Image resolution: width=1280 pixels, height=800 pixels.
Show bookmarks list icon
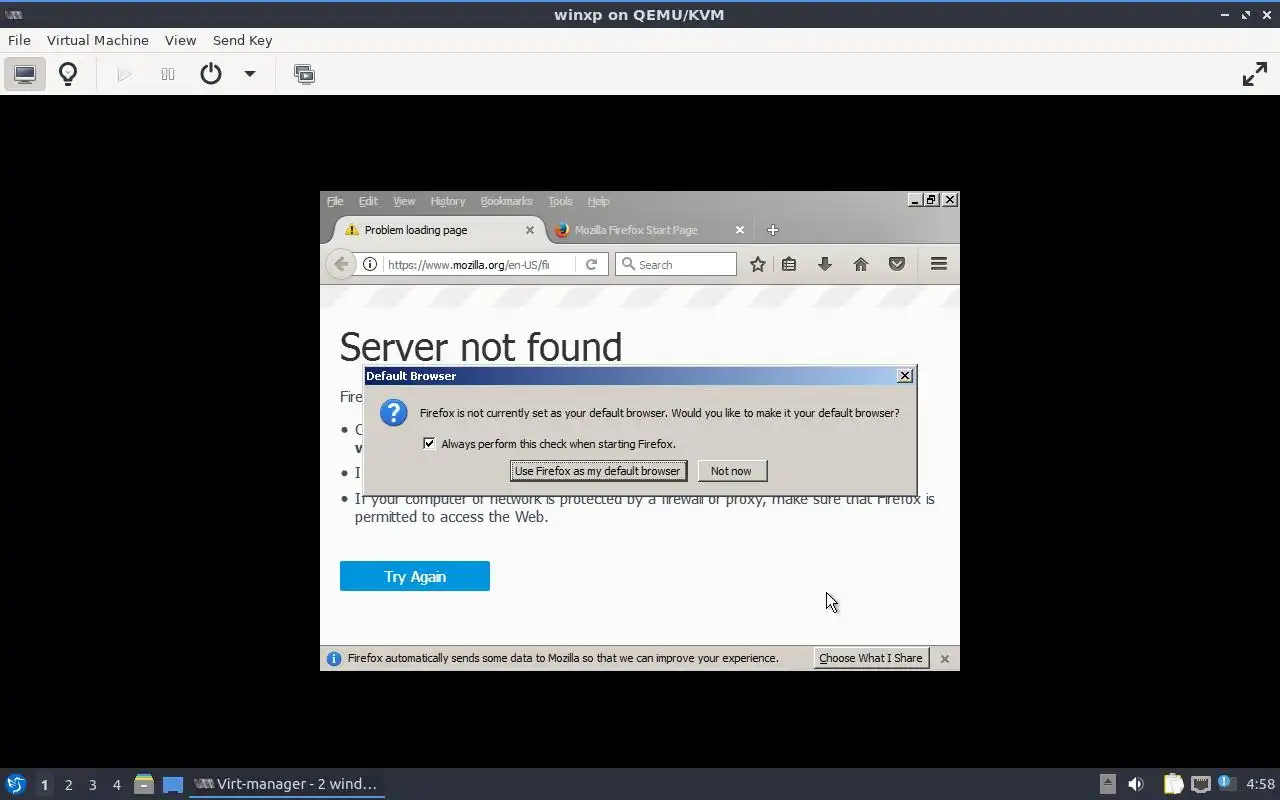(x=789, y=264)
